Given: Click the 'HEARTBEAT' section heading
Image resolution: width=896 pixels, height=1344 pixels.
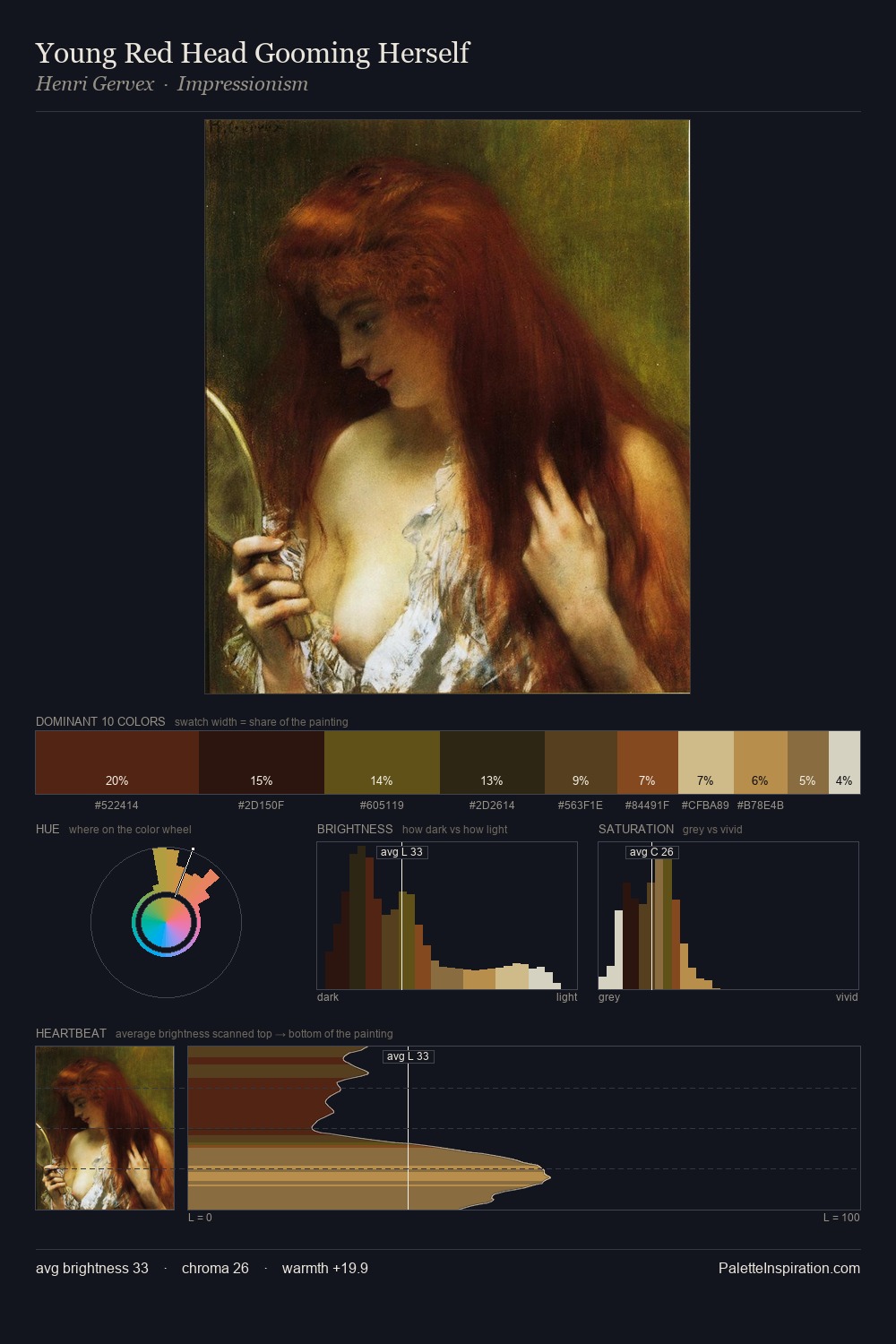Looking at the screenshot, I should (71, 1033).
